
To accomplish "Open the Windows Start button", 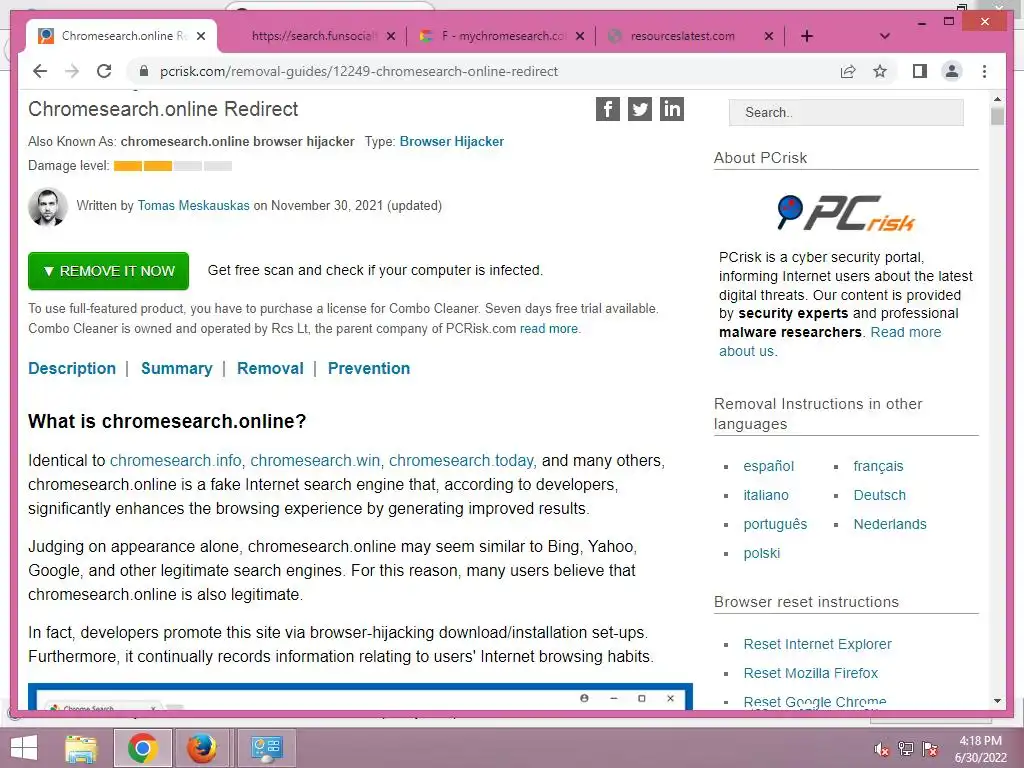I will coord(24,748).
